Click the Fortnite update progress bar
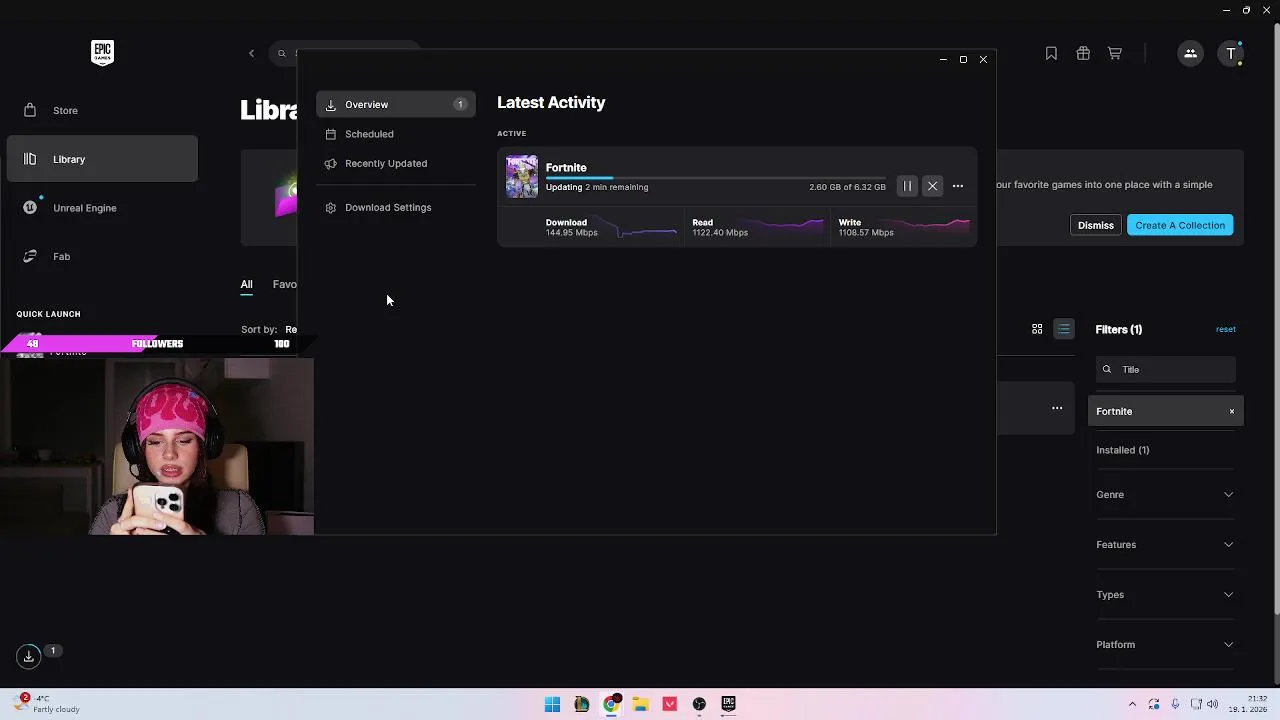 pyautogui.click(x=715, y=178)
